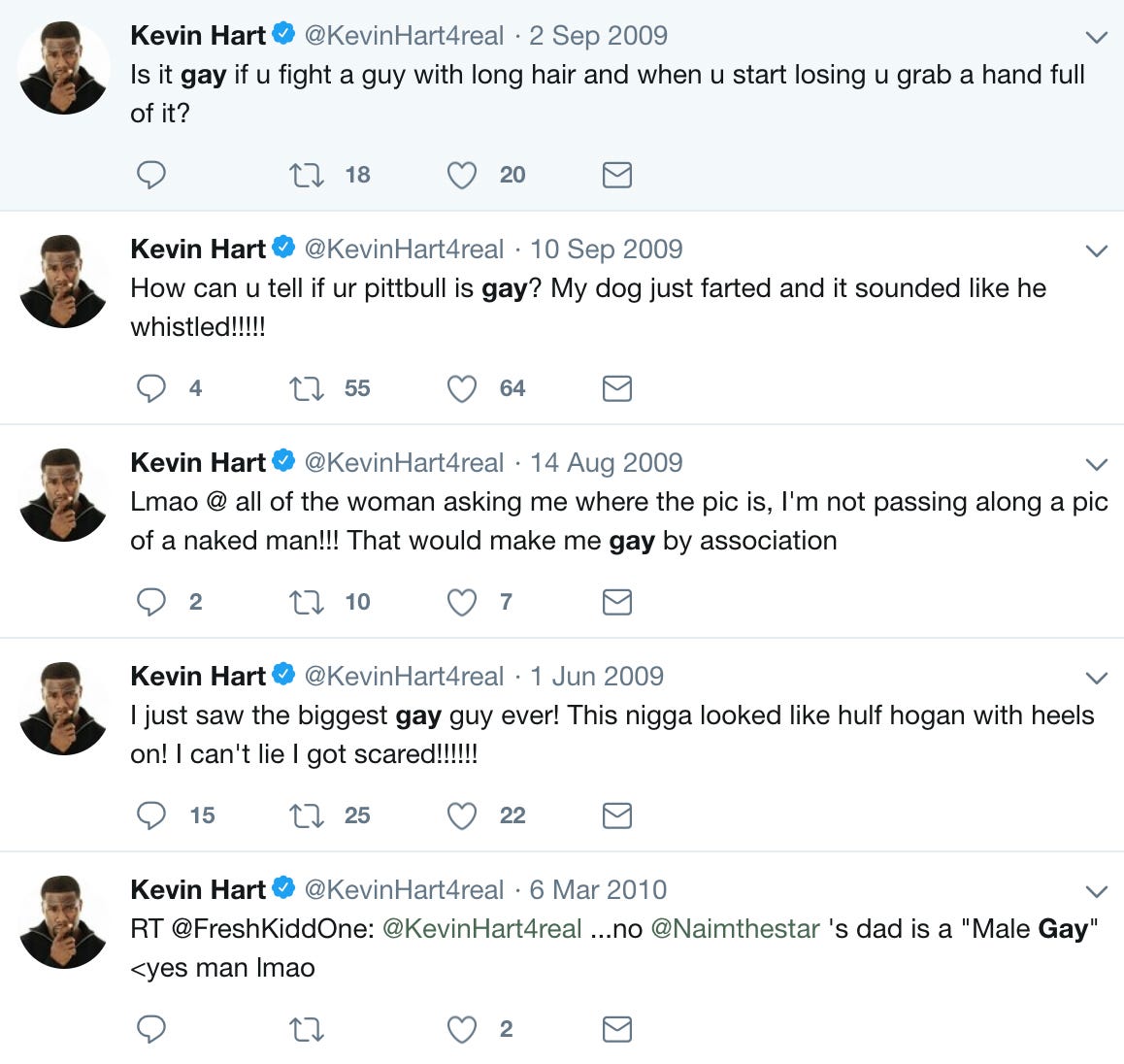Expand options for the 6 Mar 2010 tweet
The image size is (1124, 1064).
(x=1097, y=892)
